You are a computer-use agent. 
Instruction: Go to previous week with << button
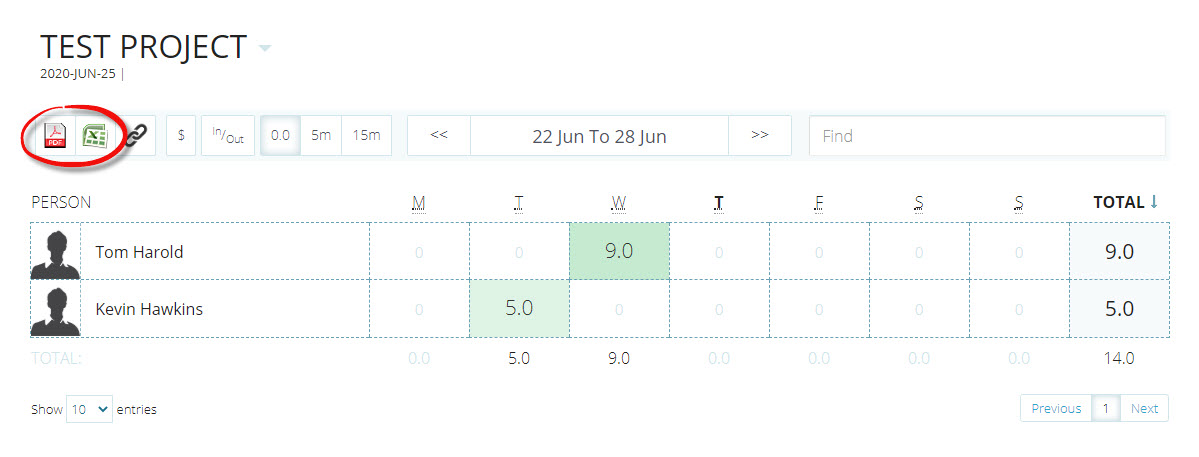(438, 136)
